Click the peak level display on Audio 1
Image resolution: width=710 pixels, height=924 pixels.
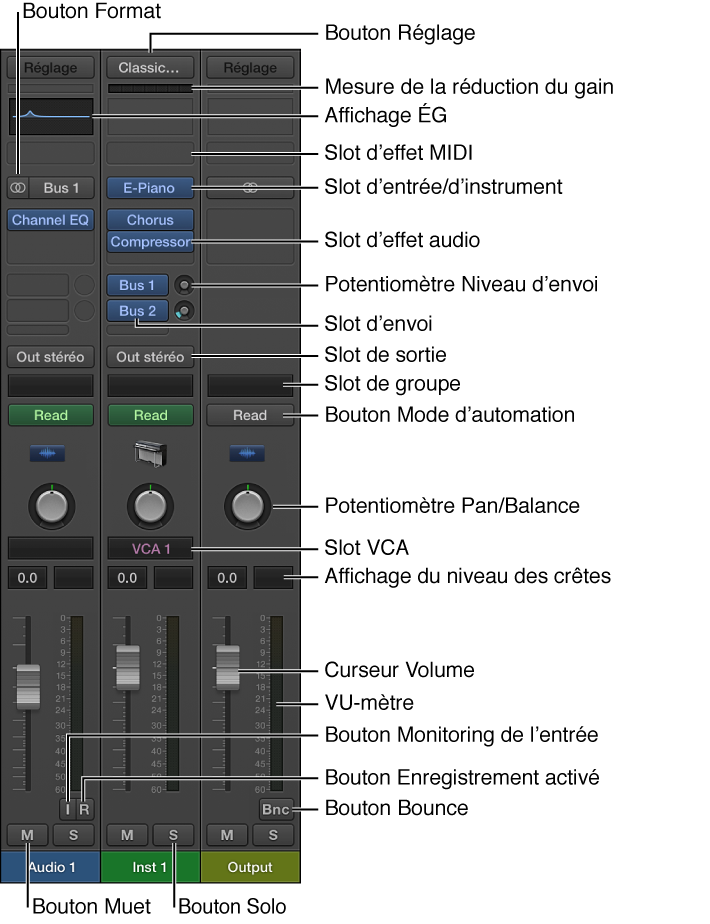coord(74,578)
